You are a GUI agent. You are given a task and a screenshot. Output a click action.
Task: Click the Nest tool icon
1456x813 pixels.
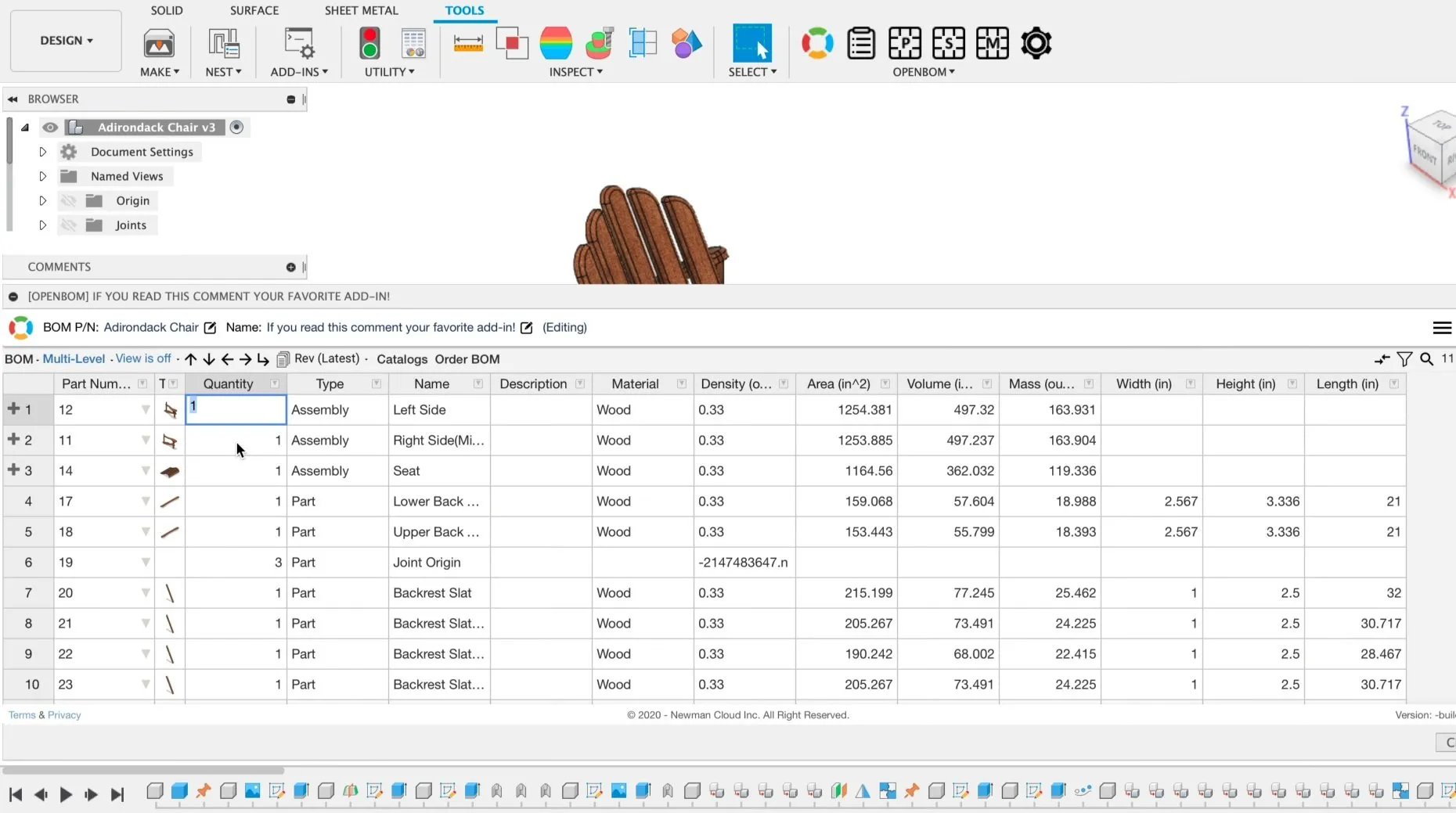click(223, 43)
